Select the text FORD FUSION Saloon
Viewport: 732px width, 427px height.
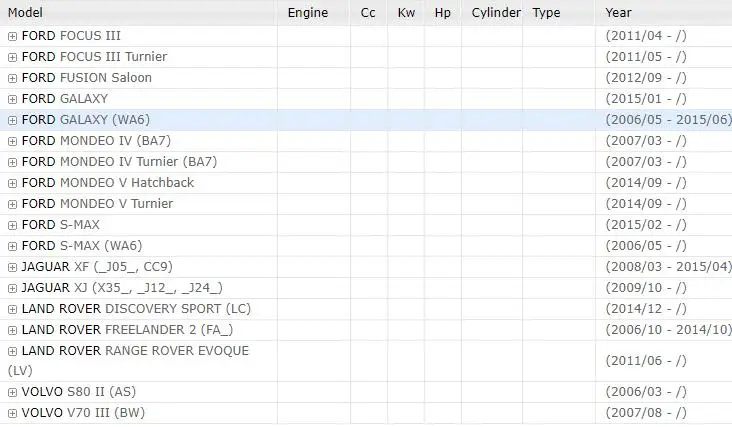click(x=87, y=77)
